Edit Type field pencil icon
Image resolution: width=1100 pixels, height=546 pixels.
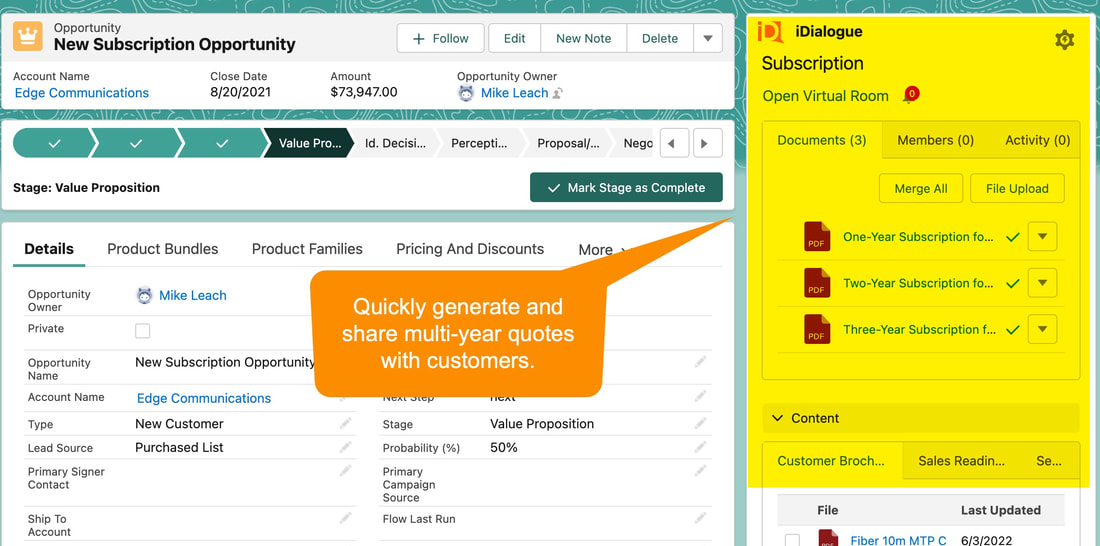click(x=345, y=423)
